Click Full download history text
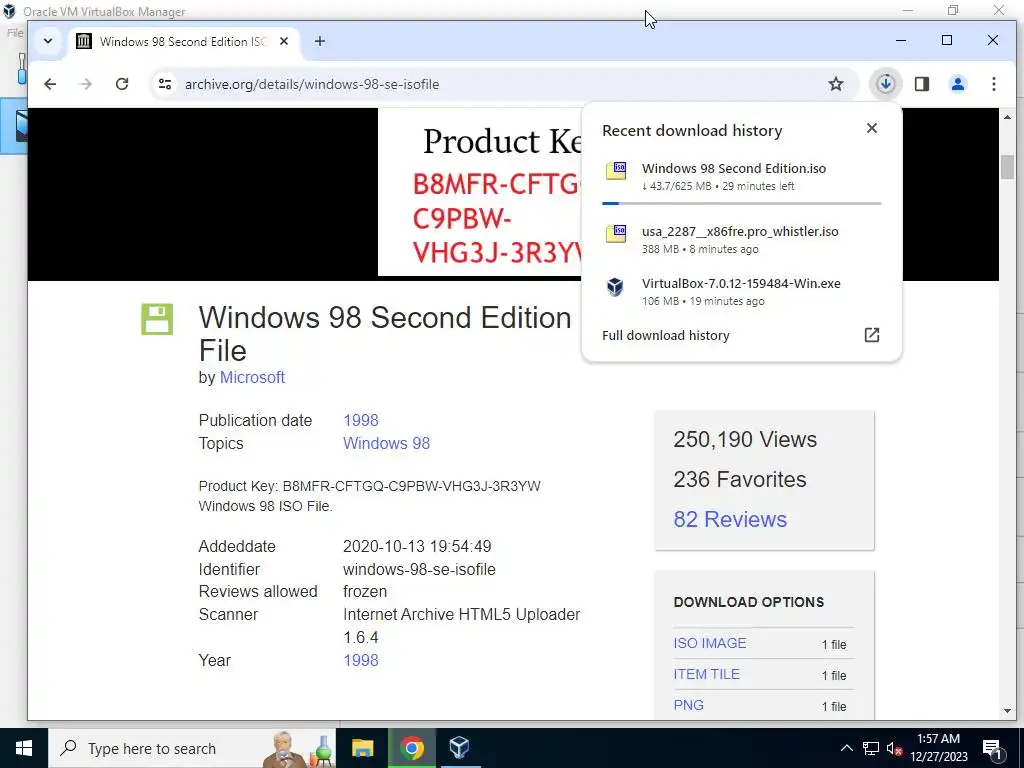Screen dimensions: 1024x768 tap(665, 335)
